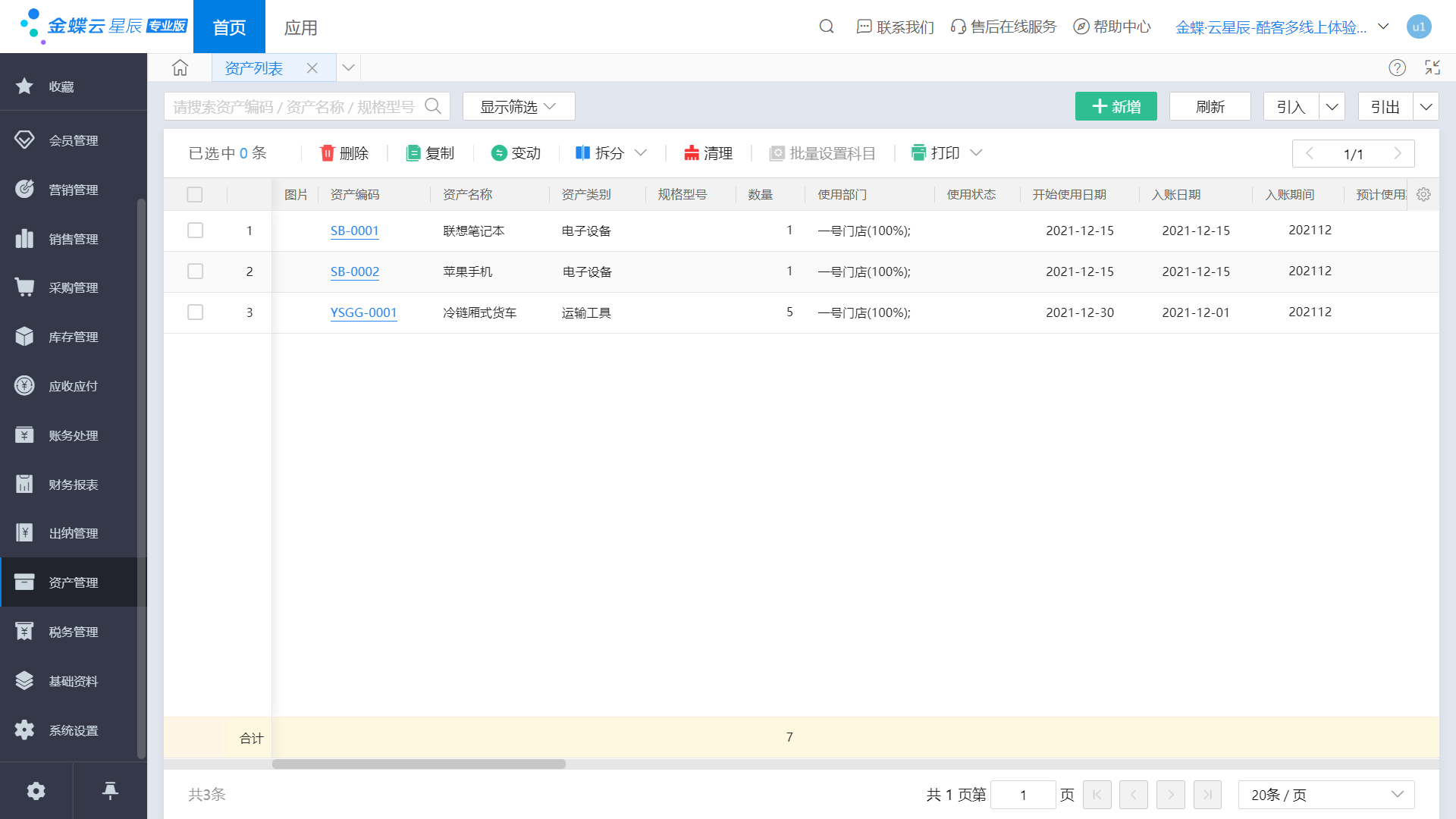Viewport: 1456px width, 819px height.
Task: Check the row checkbox for SB-0002
Action: 195,271
